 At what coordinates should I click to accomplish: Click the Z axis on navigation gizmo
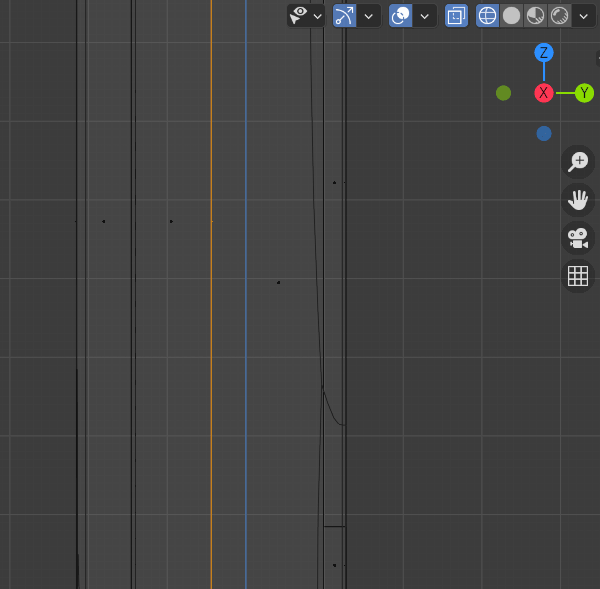pyautogui.click(x=544, y=52)
